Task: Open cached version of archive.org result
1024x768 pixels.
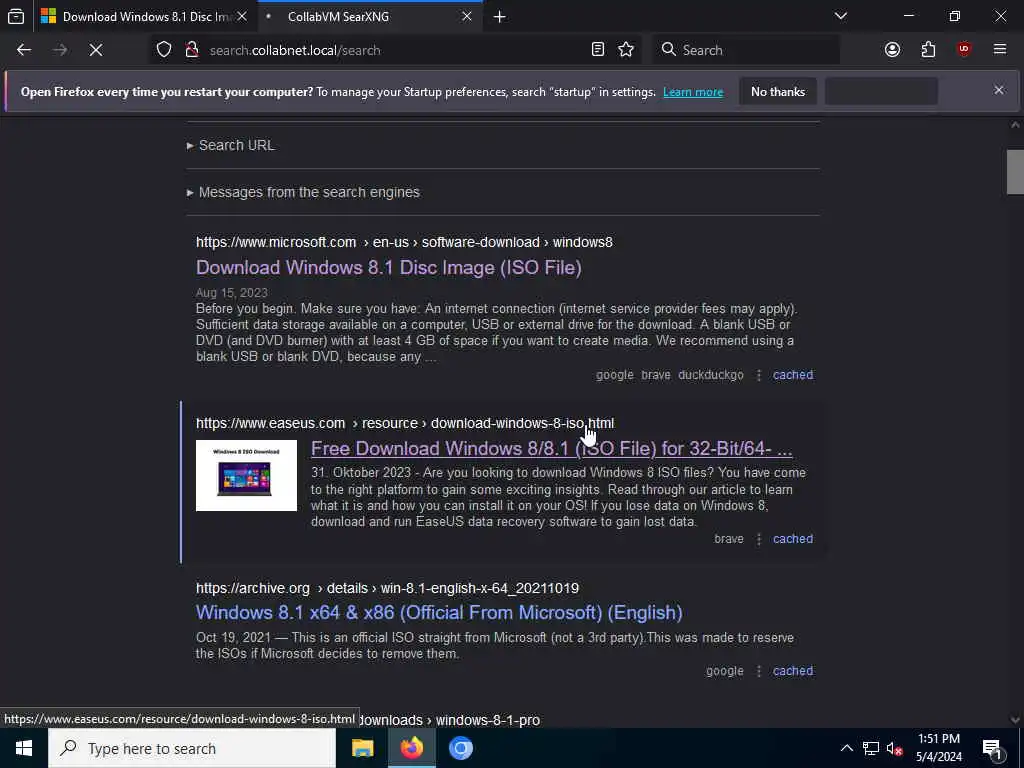Action: (x=793, y=671)
